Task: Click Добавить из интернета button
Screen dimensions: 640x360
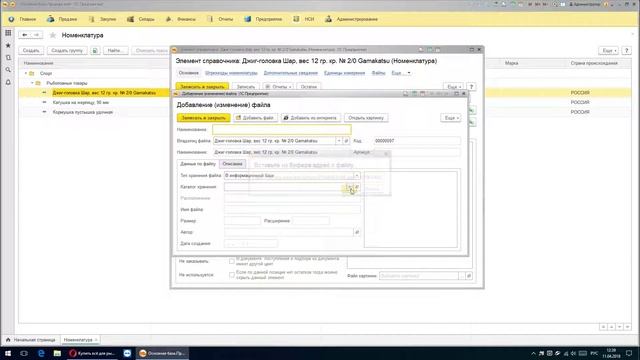Action: tap(311, 118)
